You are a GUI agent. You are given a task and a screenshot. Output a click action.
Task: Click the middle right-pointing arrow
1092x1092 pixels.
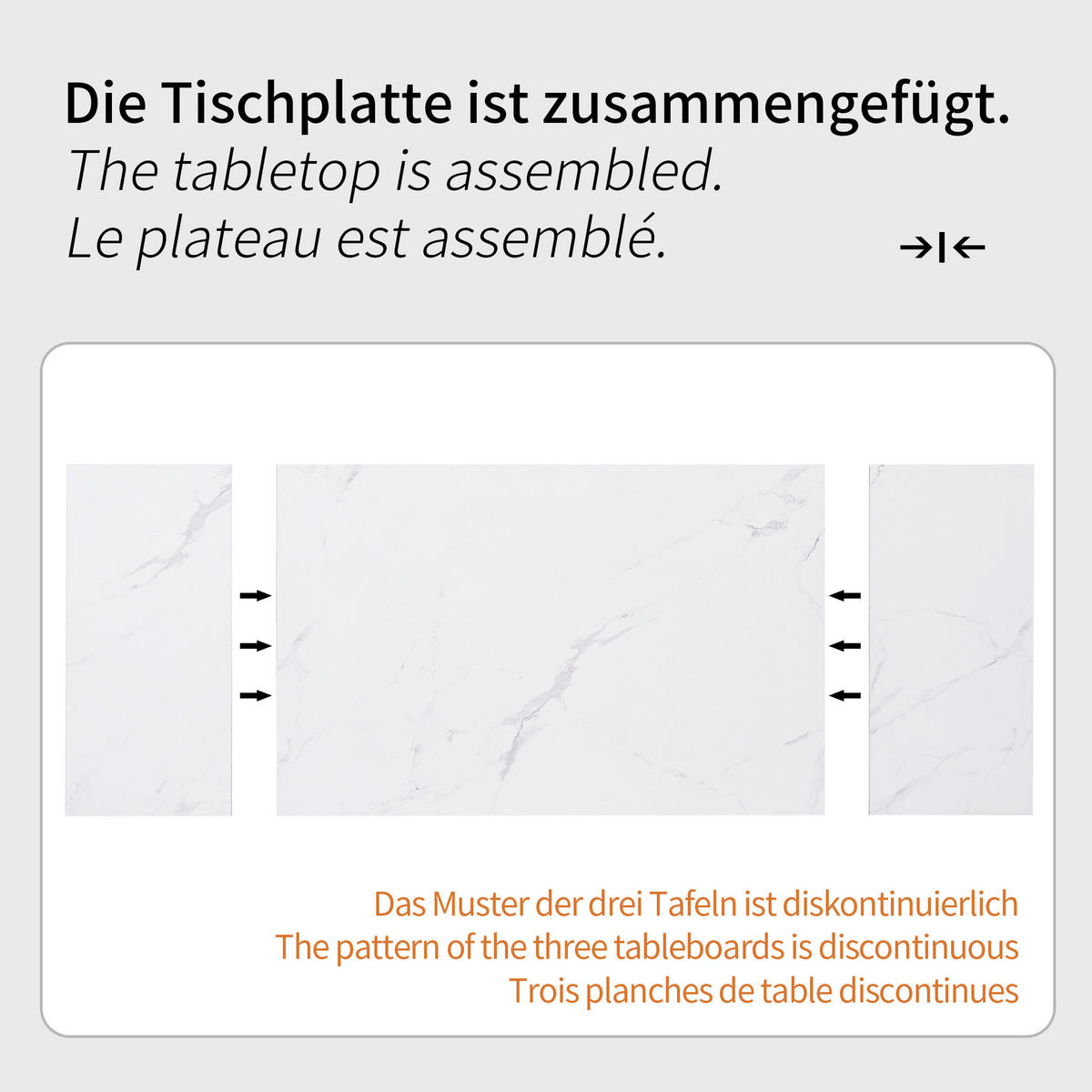(256, 645)
